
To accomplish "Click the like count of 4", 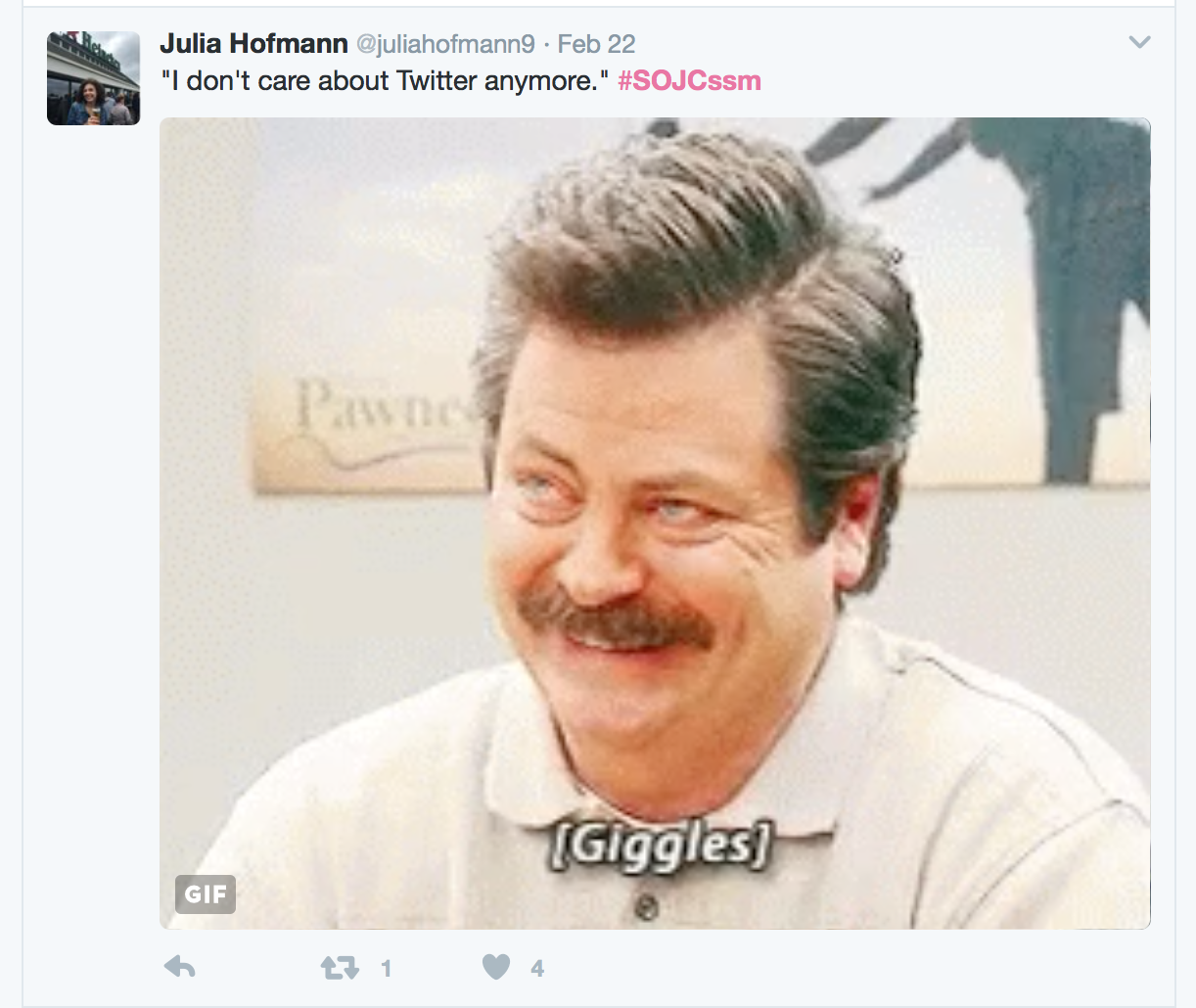I will coord(537,969).
